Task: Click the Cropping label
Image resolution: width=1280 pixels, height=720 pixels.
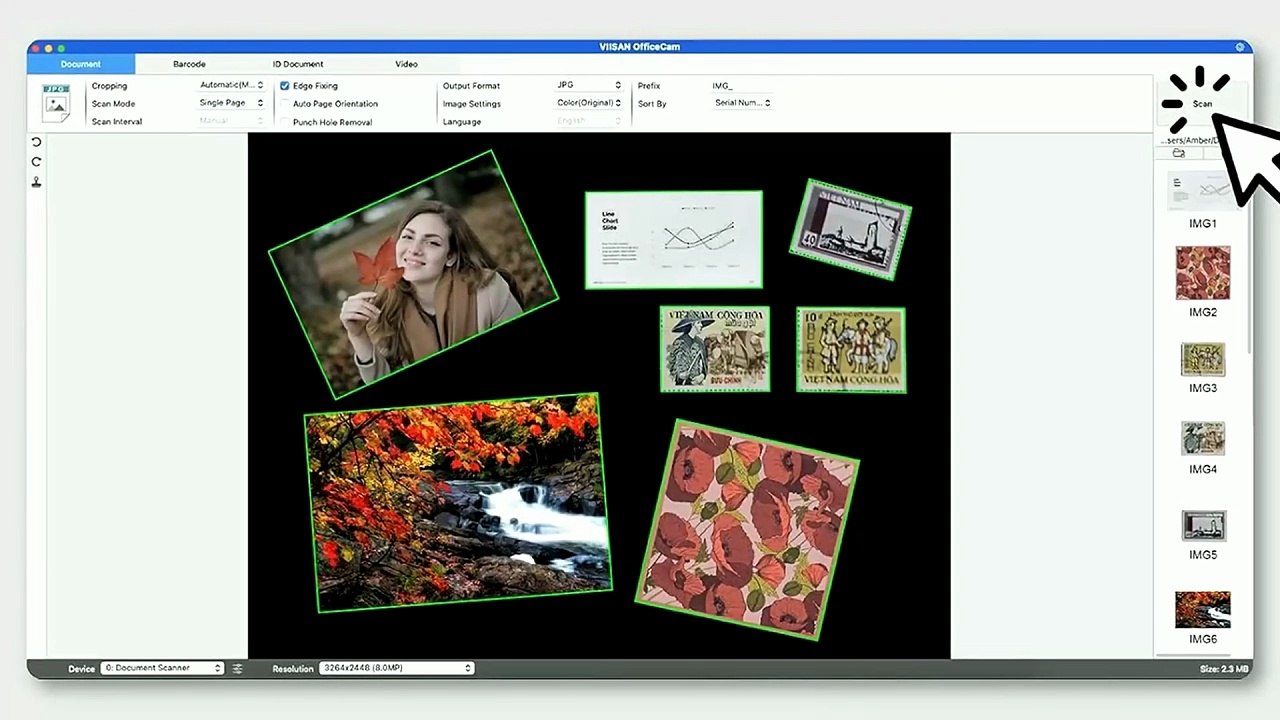Action: pos(110,86)
